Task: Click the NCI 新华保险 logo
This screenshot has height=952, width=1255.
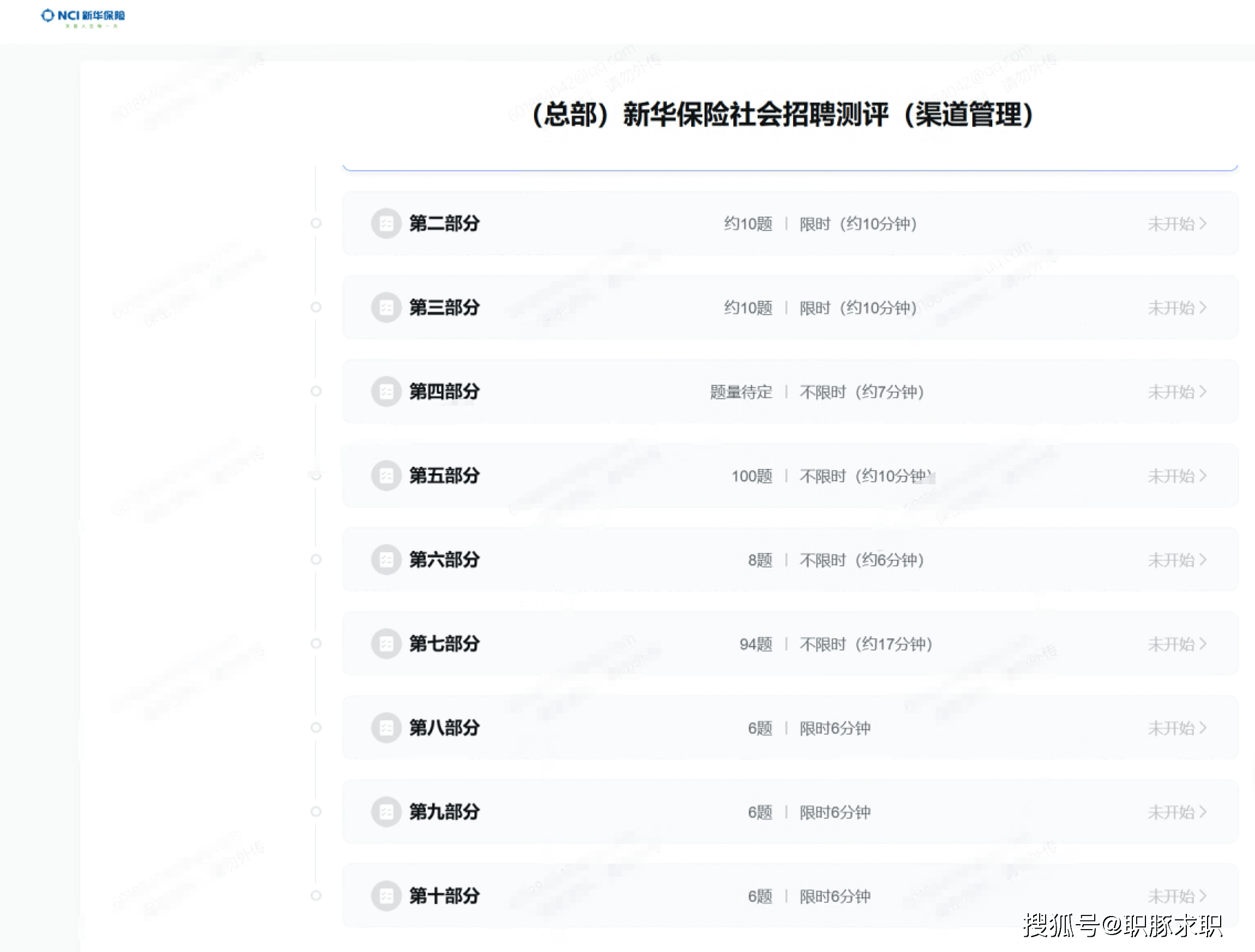Action: coord(83,17)
